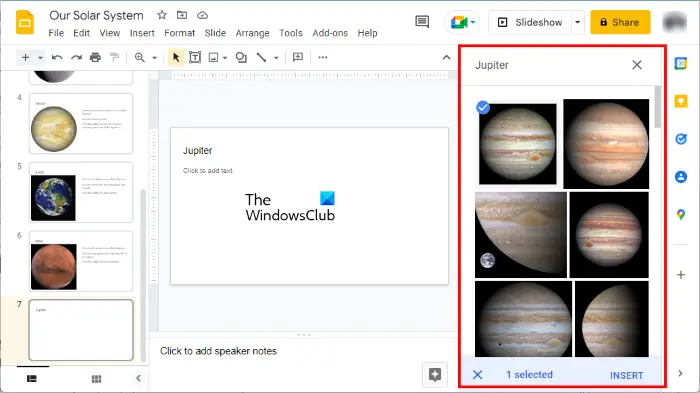Uncheck the selected first Jupiter image
The width and height of the screenshot is (700, 393).
517,144
